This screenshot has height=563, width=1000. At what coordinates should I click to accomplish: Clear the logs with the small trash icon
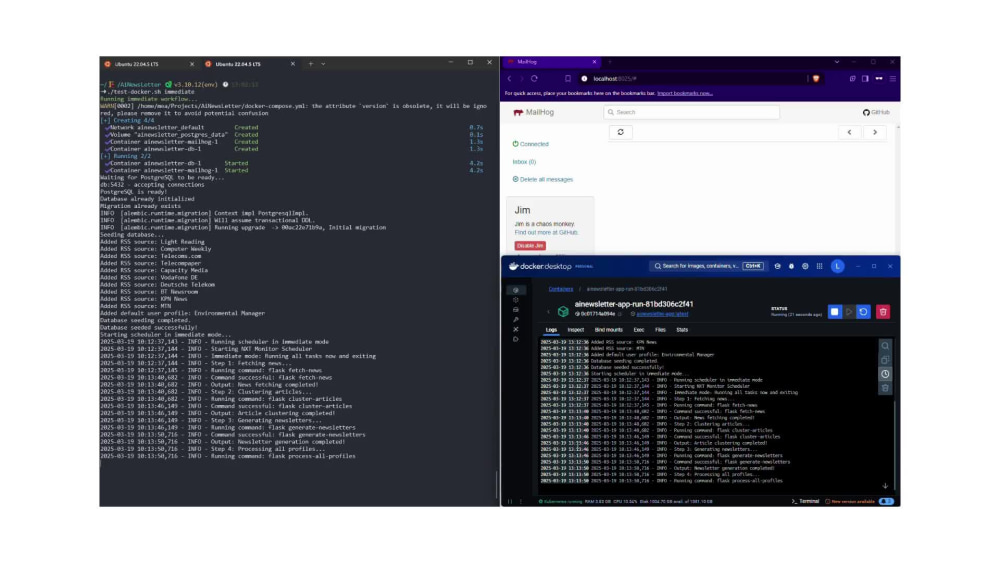coord(885,388)
